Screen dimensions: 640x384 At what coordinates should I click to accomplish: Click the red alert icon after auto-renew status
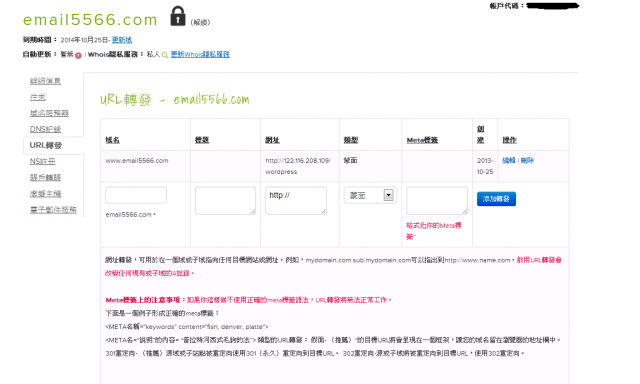[x=78, y=55]
